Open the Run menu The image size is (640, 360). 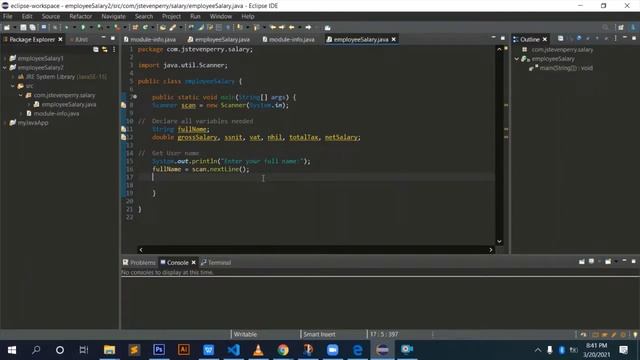pyautogui.click(x=195, y=16)
